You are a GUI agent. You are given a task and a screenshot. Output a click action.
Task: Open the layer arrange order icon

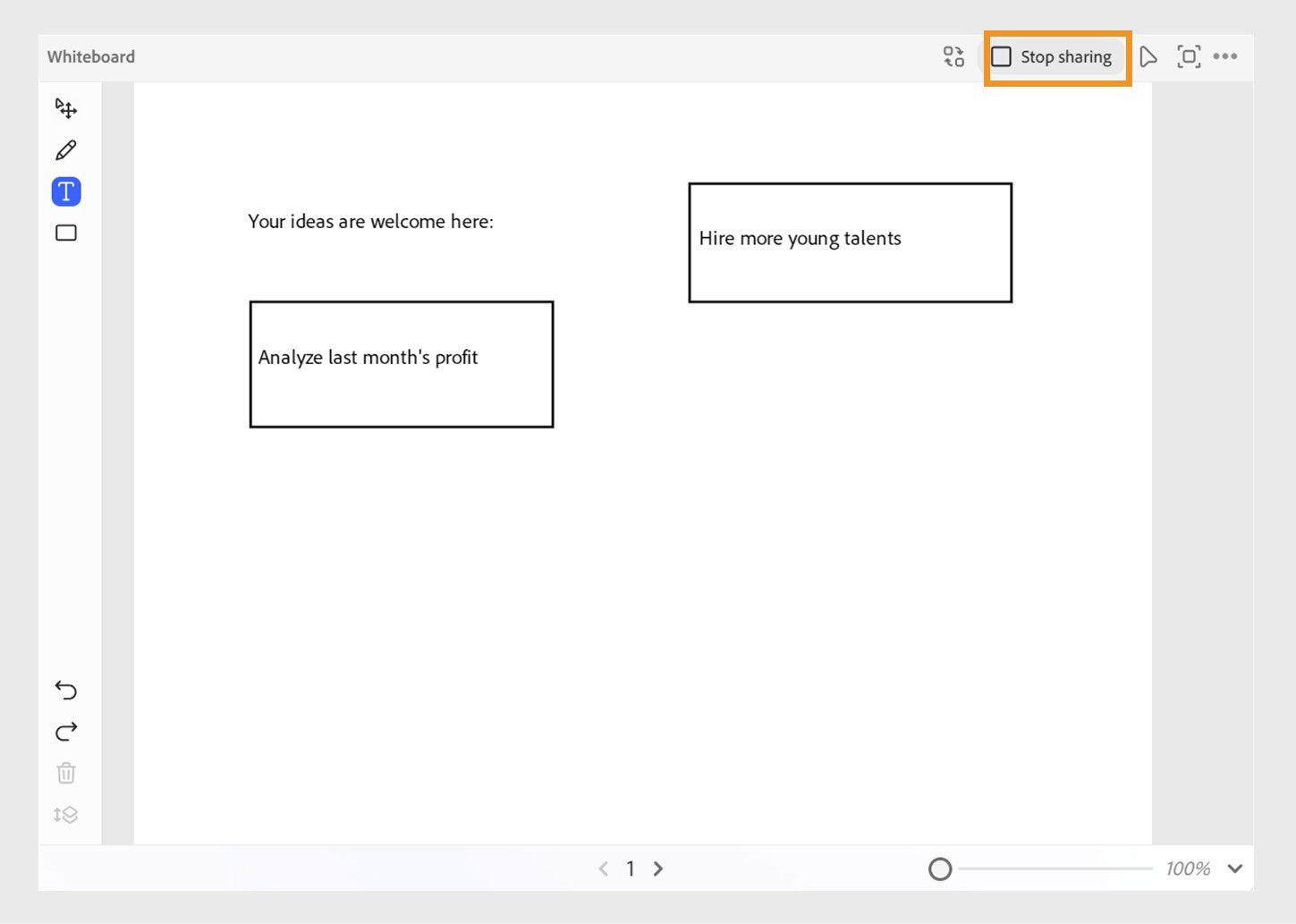pyautogui.click(x=66, y=814)
